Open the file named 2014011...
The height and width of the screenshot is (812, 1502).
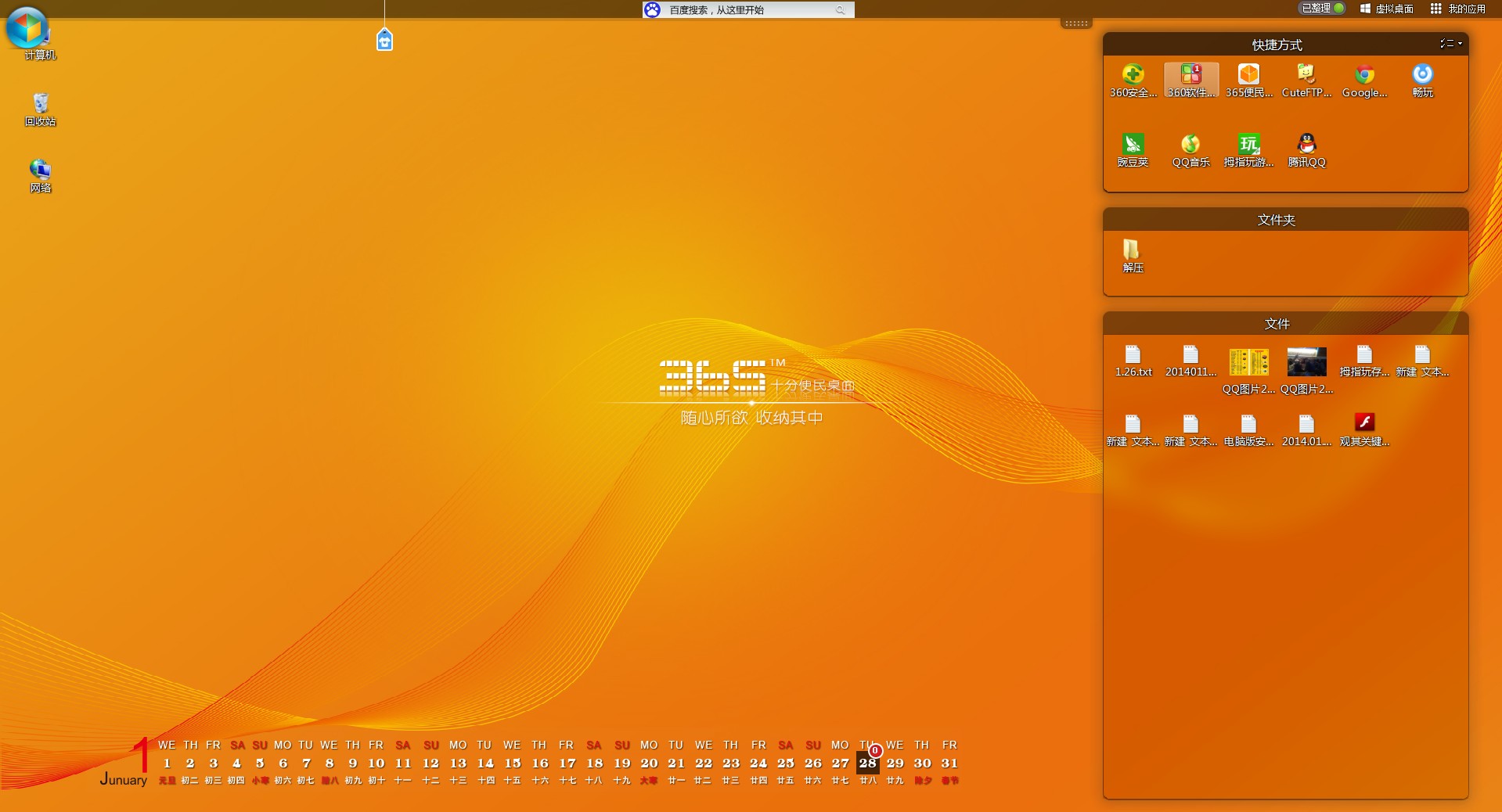[1190, 361]
